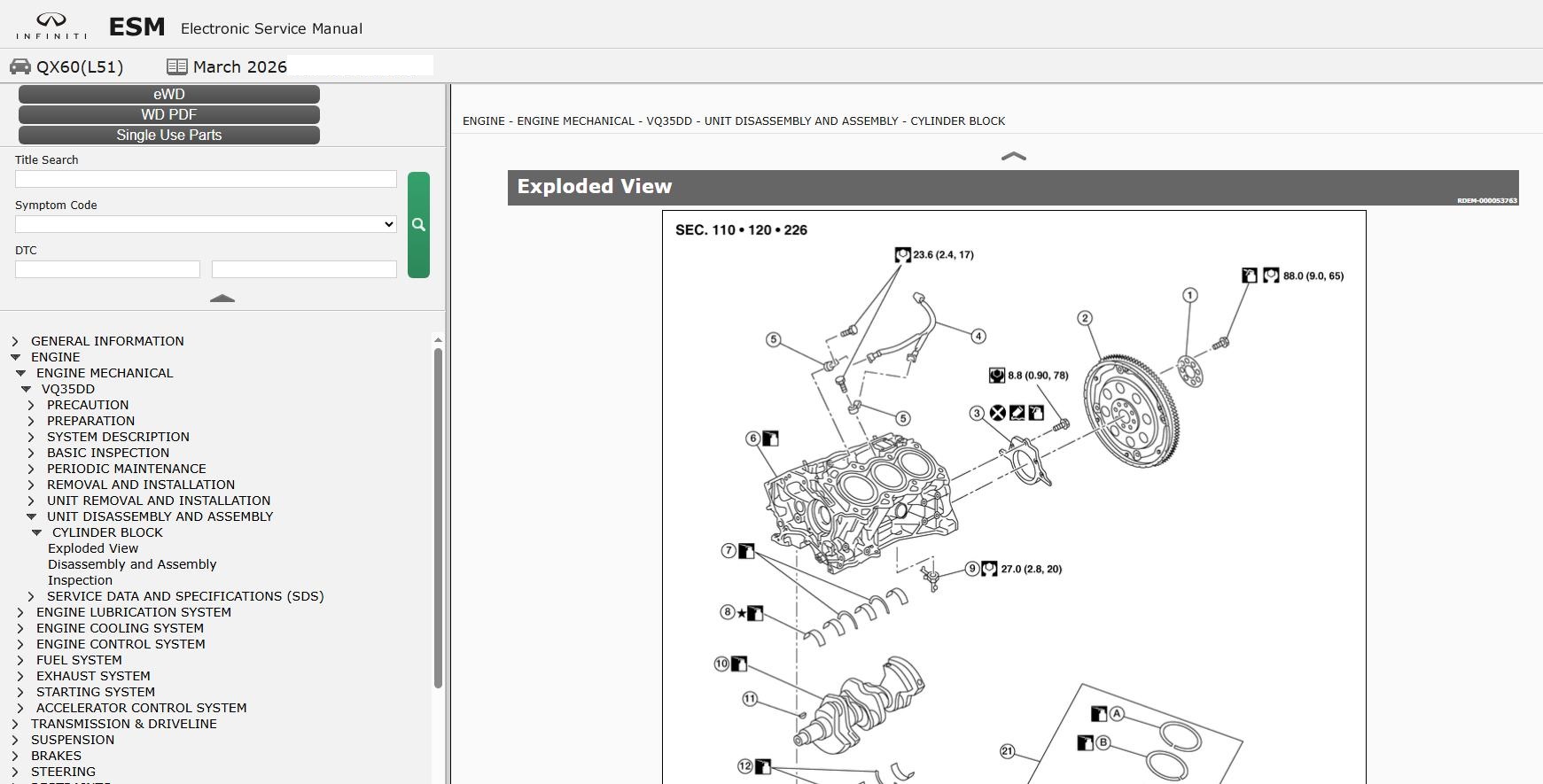Open the Inspection page
This screenshot has height=784, width=1543.
(80, 580)
